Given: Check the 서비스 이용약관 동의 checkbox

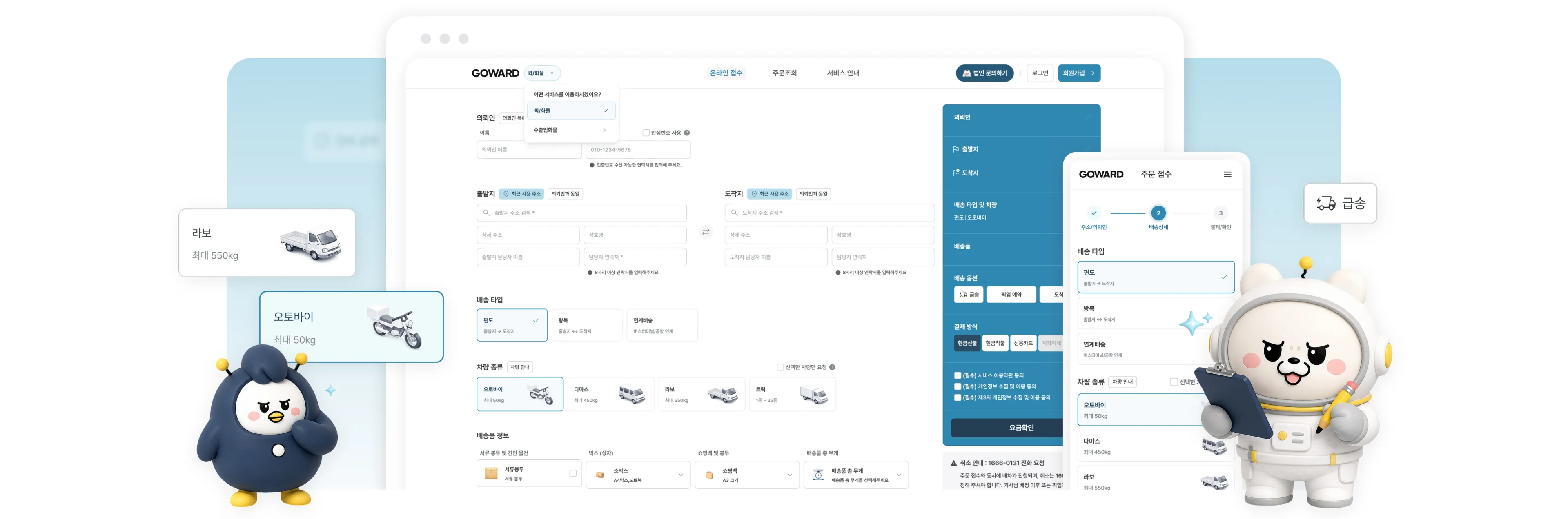Looking at the screenshot, I should (x=958, y=376).
